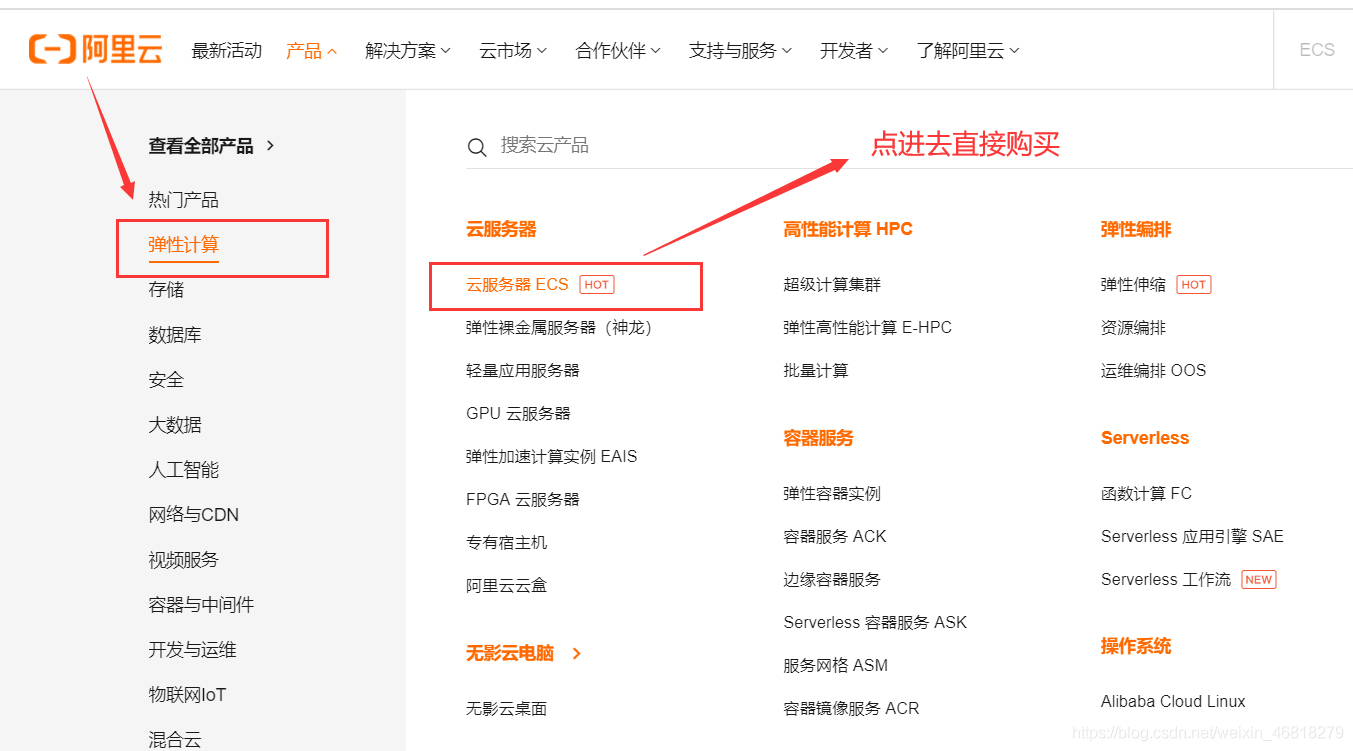Image resolution: width=1353 pixels, height=751 pixels.
Task: Select 存储 category in sidebar
Action: coord(166,290)
